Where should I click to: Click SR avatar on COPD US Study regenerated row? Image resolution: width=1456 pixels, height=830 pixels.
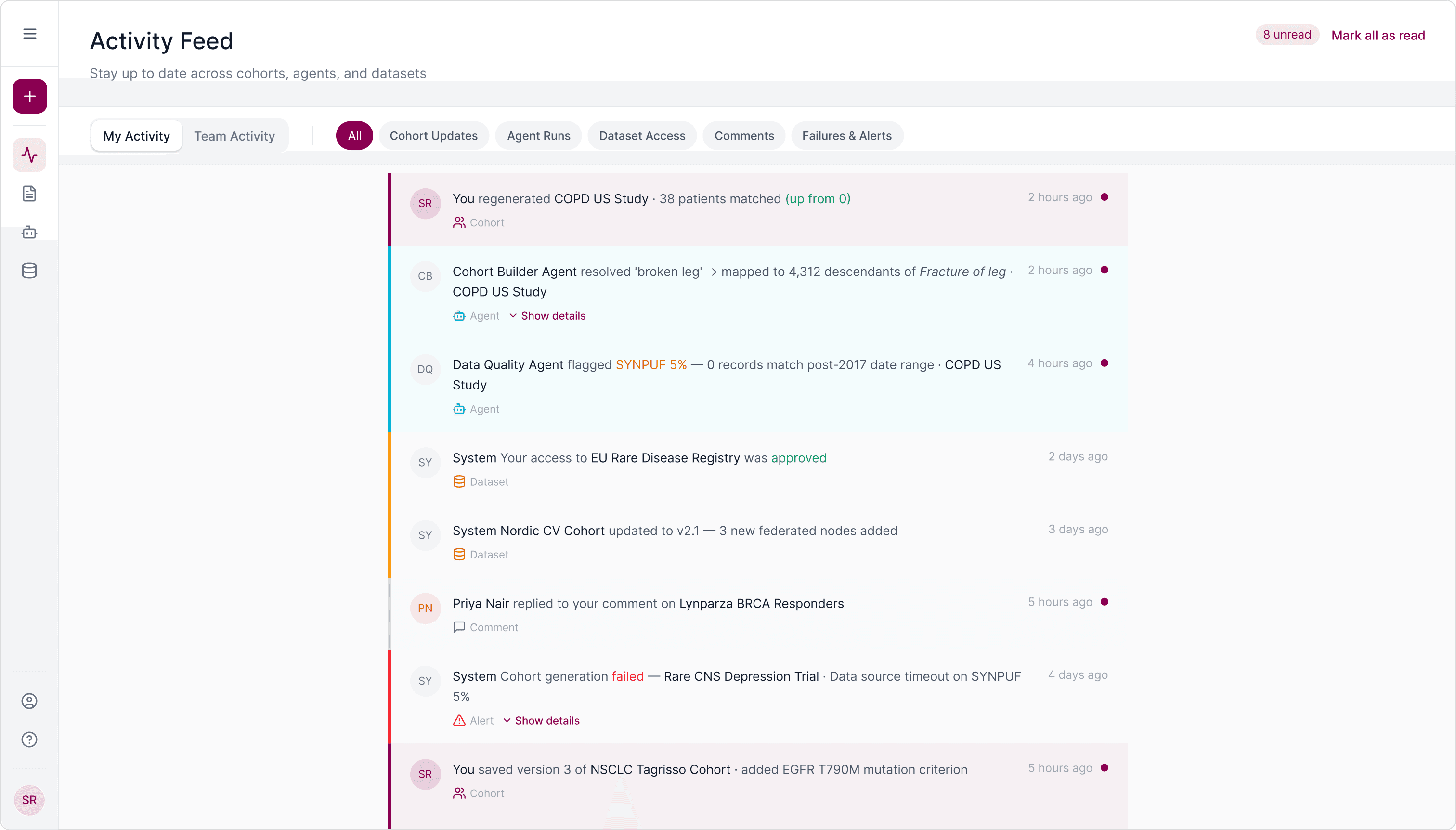pos(425,204)
